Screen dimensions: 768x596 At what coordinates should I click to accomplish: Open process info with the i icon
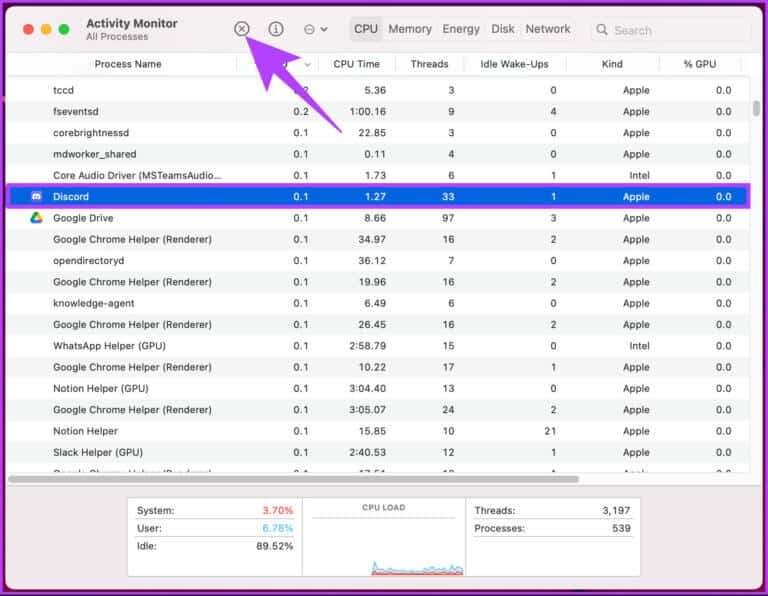coord(276,29)
